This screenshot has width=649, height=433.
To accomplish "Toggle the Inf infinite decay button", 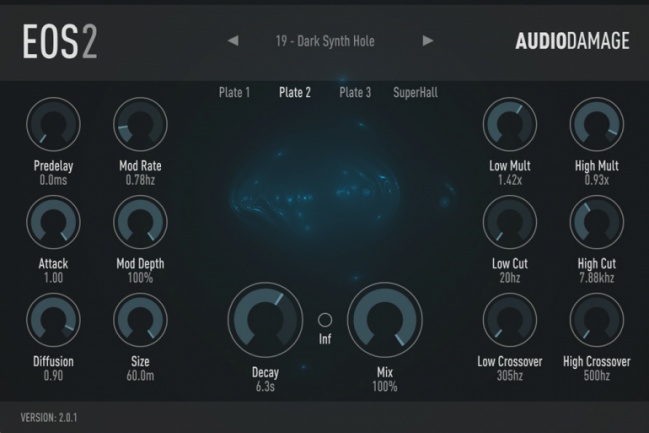I will (325, 320).
